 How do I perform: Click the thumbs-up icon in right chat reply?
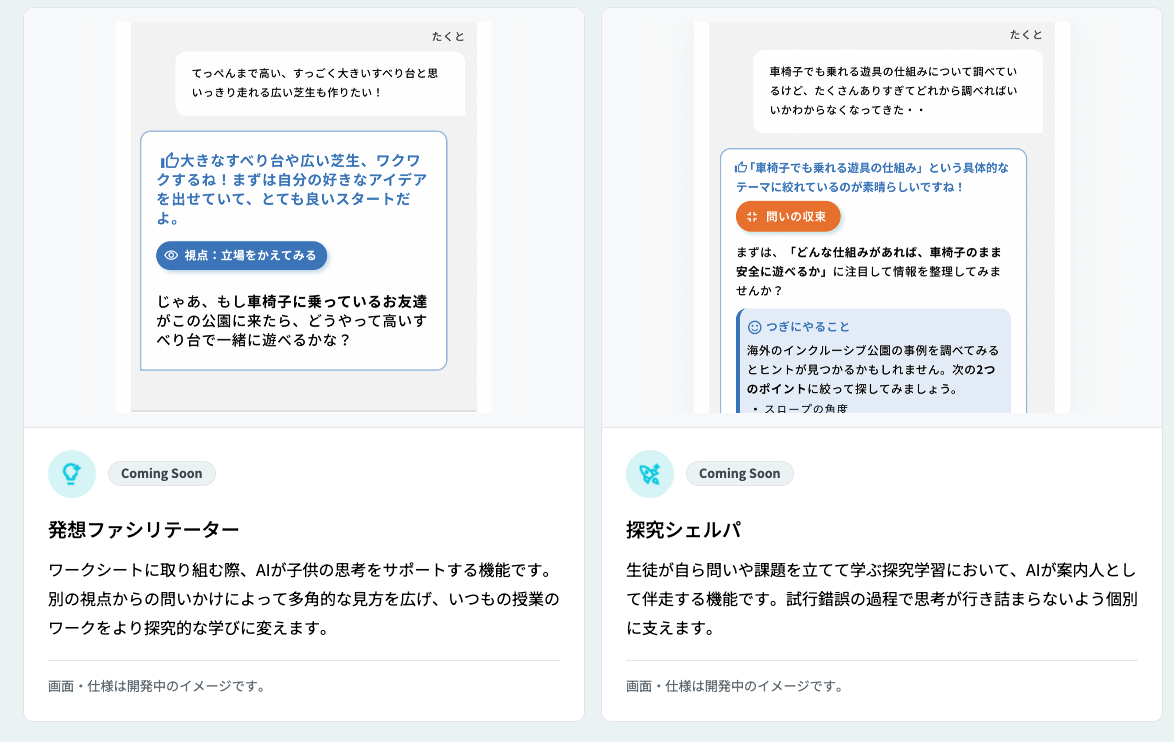point(741,168)
